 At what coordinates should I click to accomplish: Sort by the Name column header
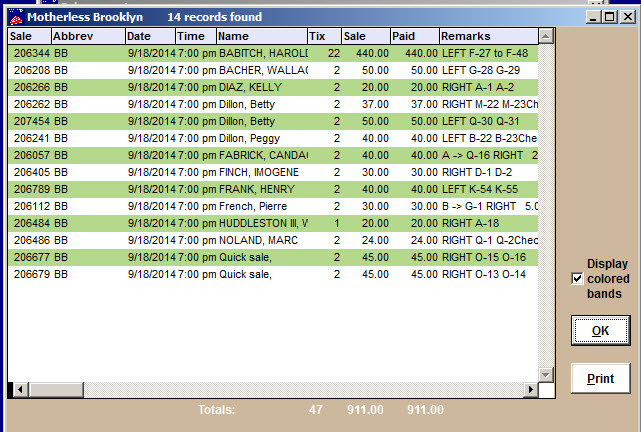click(262, 36)
